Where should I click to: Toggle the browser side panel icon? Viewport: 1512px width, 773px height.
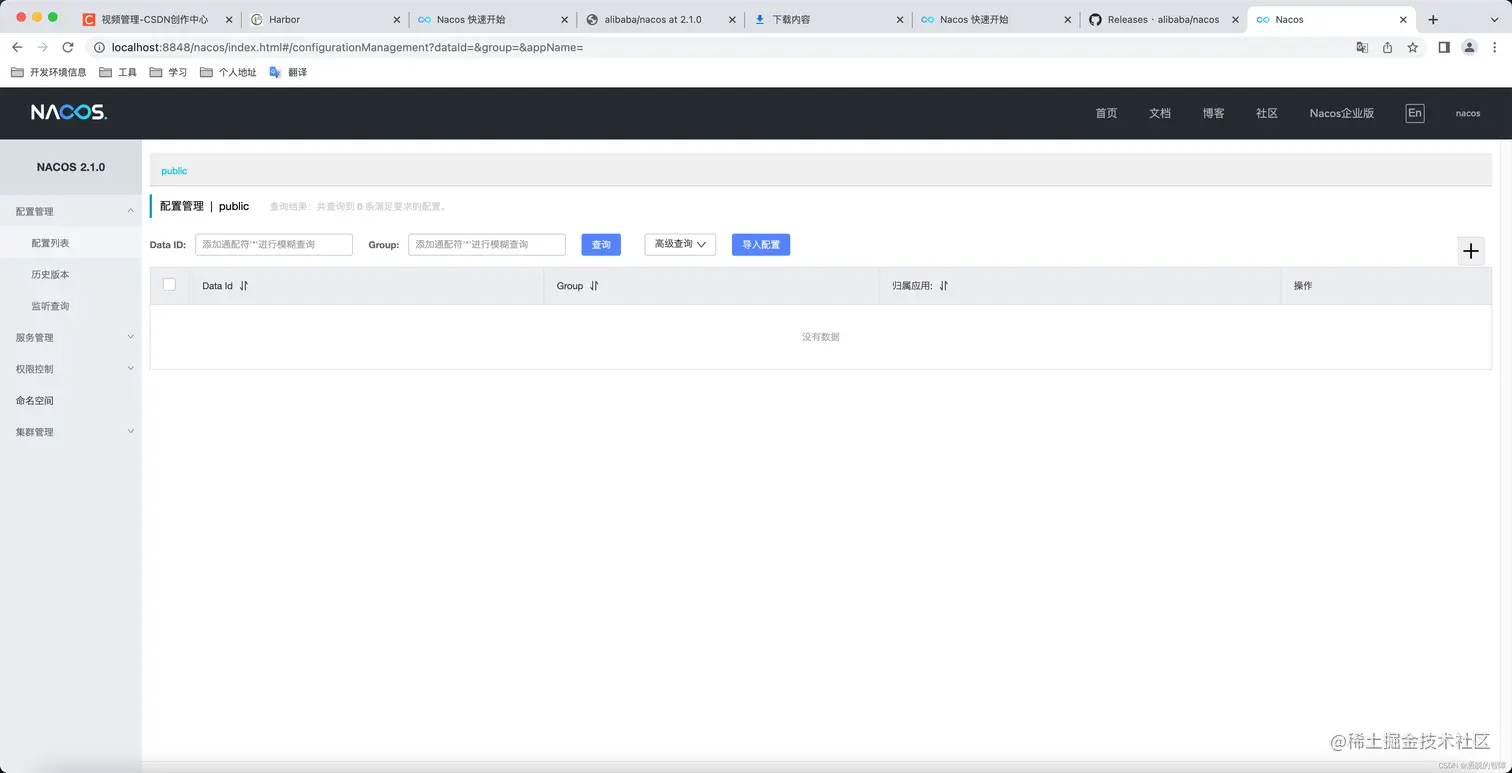(x=1444, y=47)
